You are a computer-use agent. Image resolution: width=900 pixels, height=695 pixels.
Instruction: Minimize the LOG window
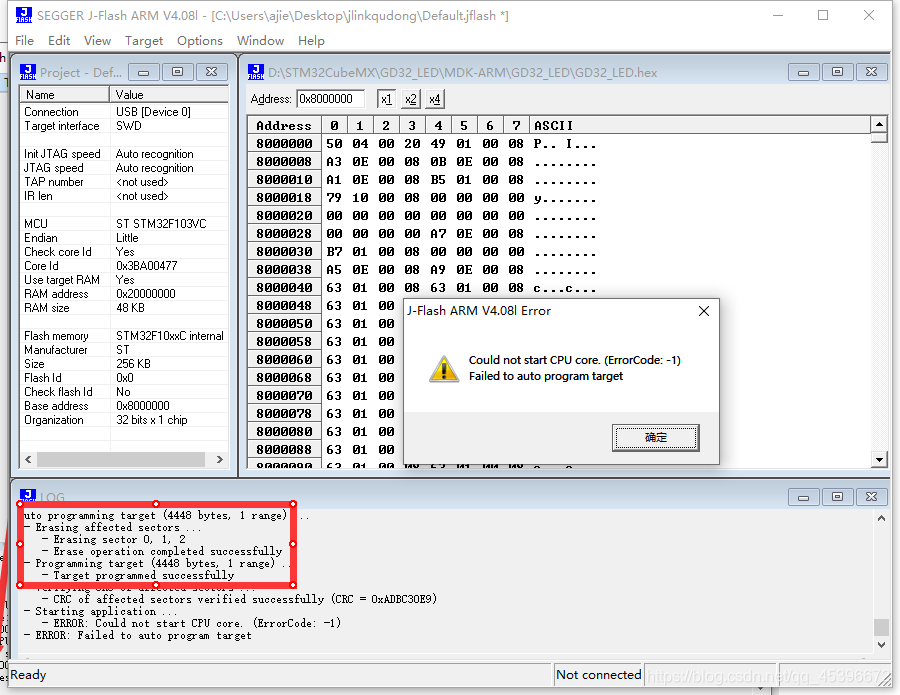[804, 497]
